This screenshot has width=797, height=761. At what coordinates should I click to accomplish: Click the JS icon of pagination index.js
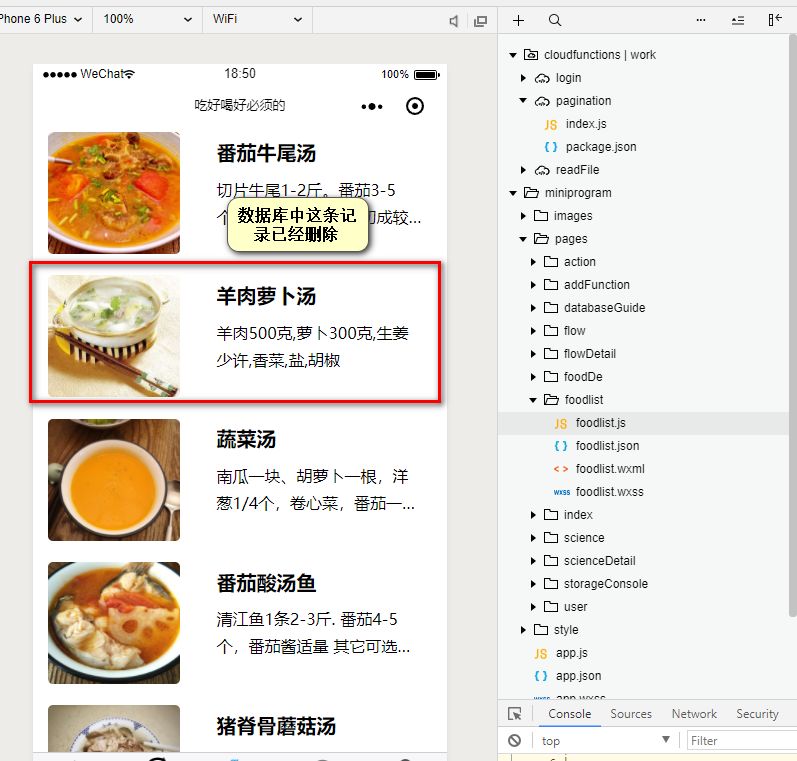pyautogui.click(x=550, y=125)
